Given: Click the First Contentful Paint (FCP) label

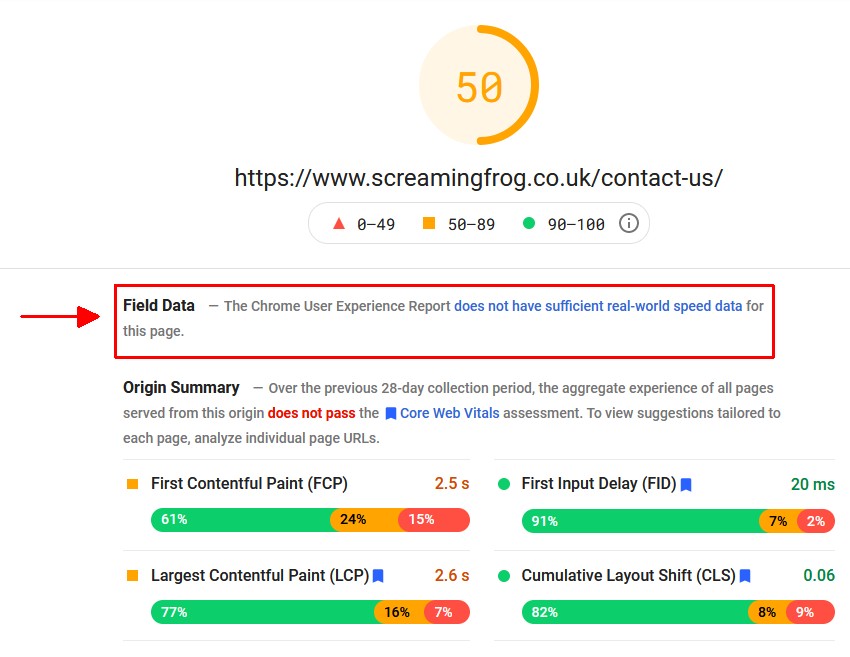Looking at the screenshot, I should 249,484.
